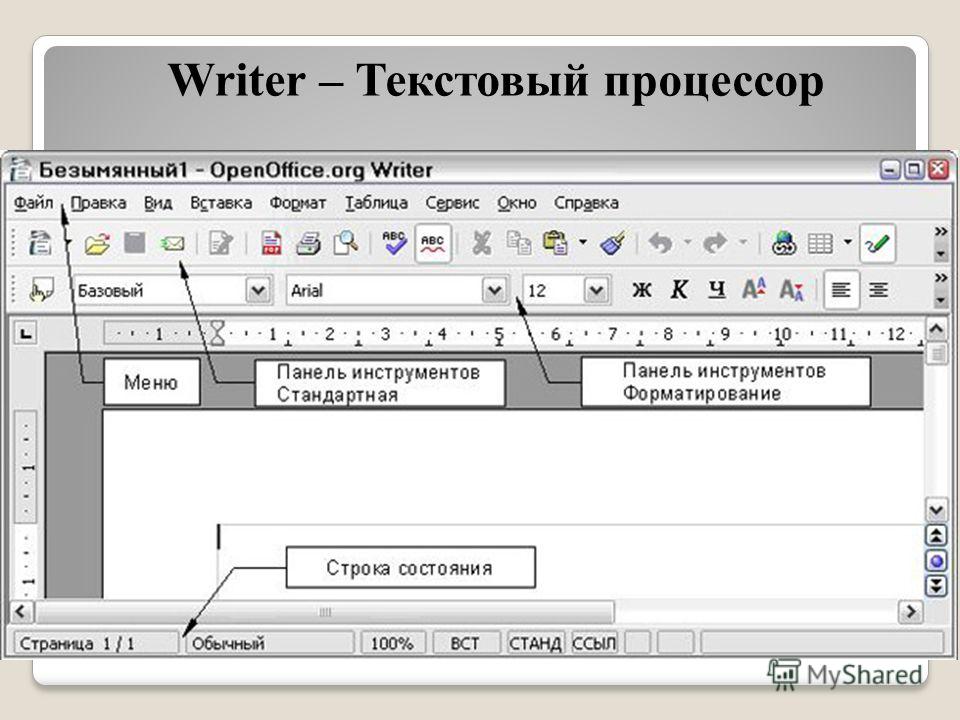The width and height of the screenshot is (960, 720).
Task: Open the Redo history dropdown arrow
Action: (x=743, y=242)
